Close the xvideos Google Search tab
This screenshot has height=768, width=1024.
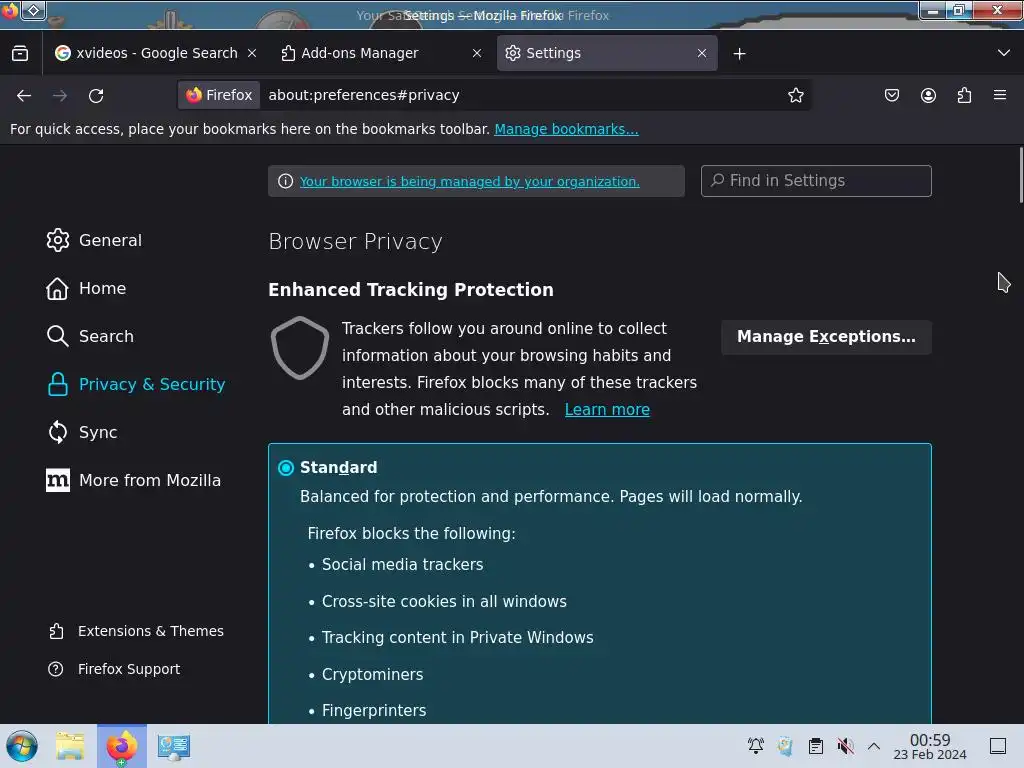pyautogui.click(x=252, y=53)
